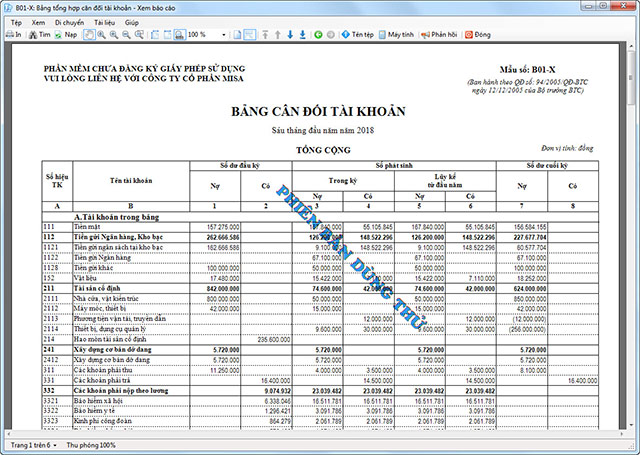Click the vertical scrollbar down arrow
The height and width of the screenshot is (455, 640).
[x=633, y=431]
